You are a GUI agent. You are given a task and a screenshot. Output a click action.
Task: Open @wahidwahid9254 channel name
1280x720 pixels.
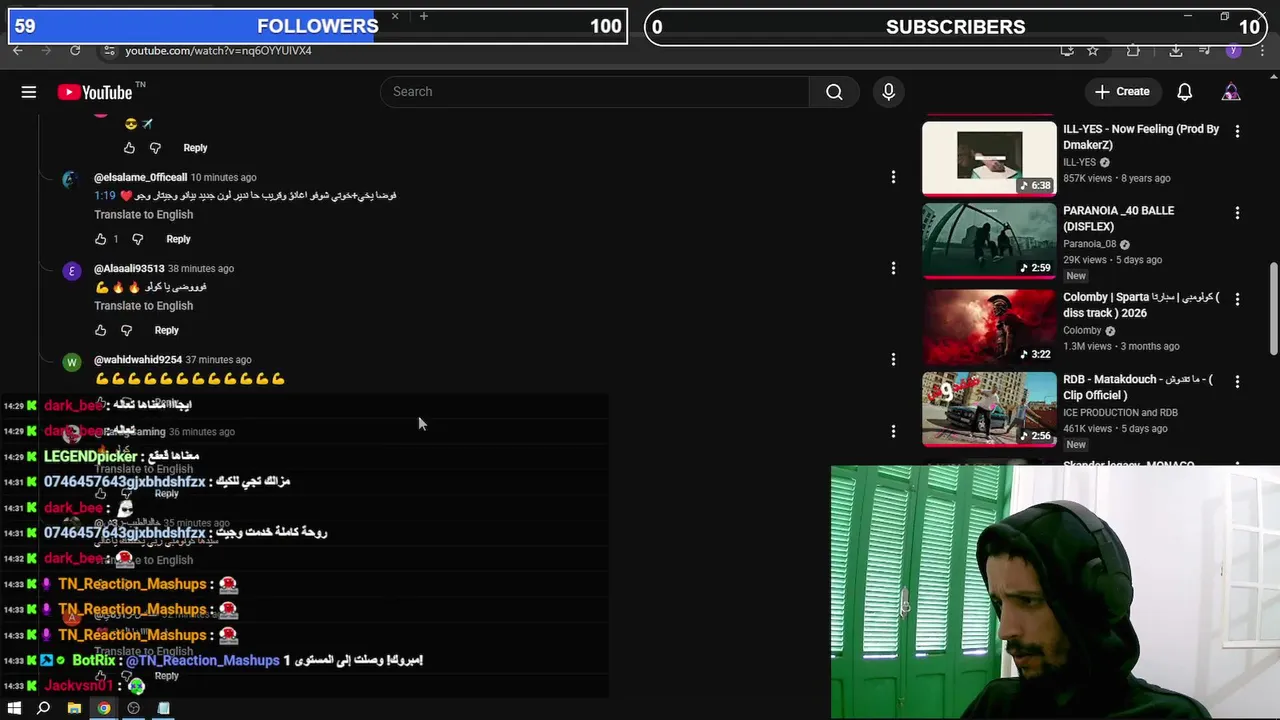(x=138, y=360)
